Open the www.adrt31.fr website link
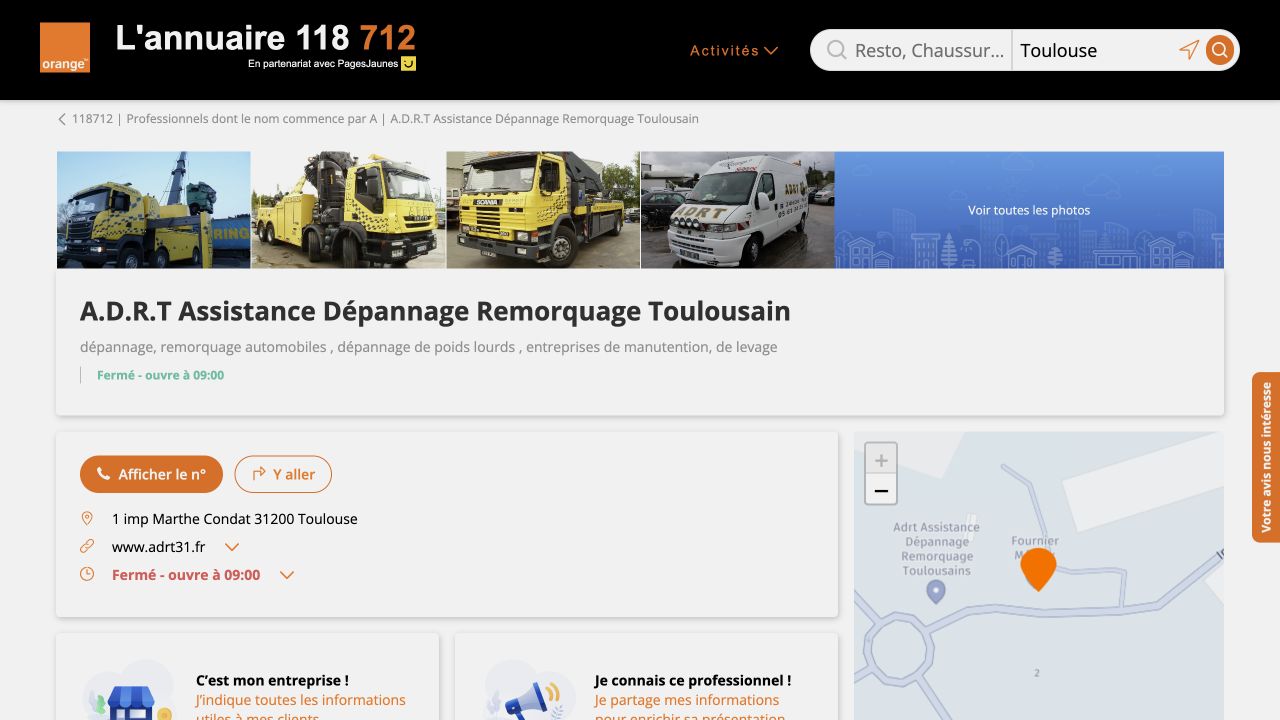Viewport: 1280px width, 720px height. [159, 547]
